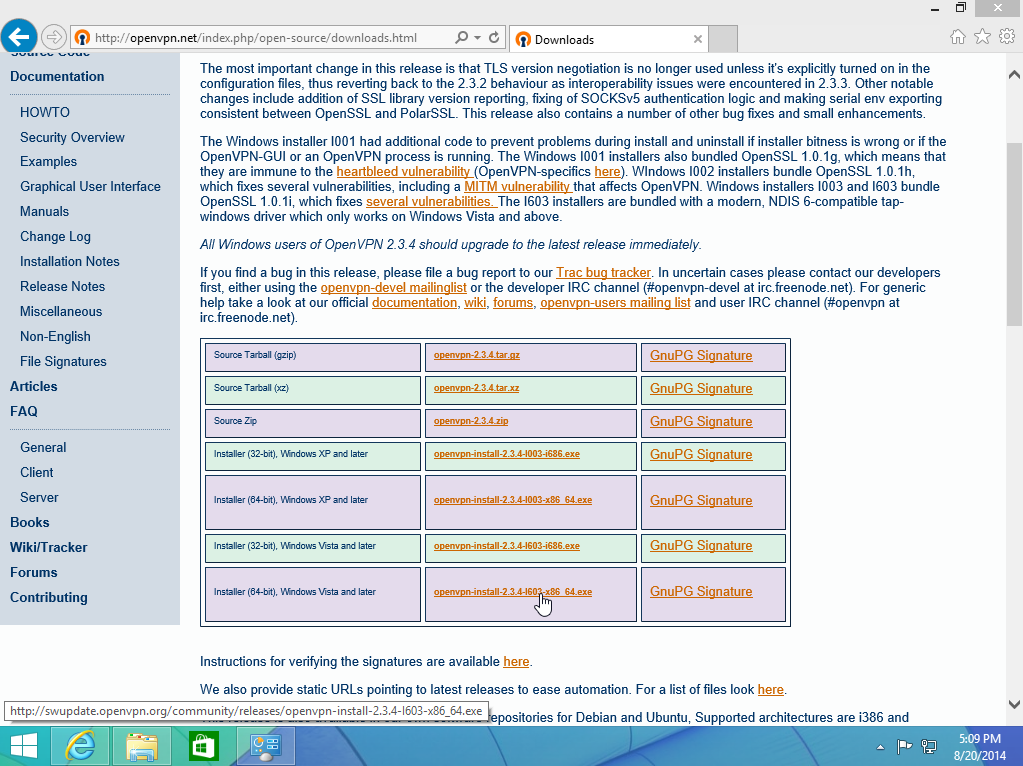Download openvpn-2.3.4.zip
This screenshot has width=1023, height=766.
[x=470, y=421]
